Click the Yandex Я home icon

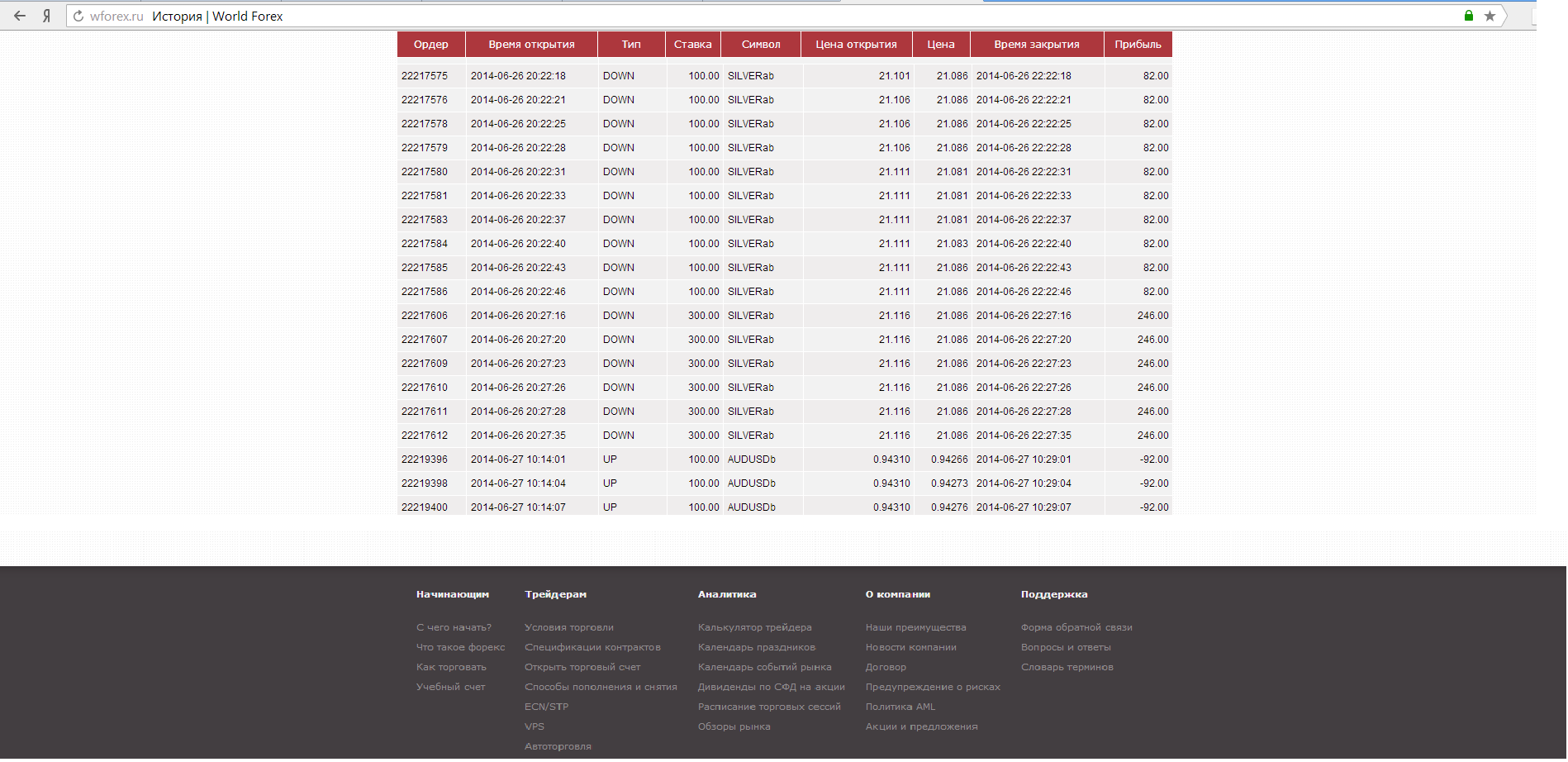click(47, 16)
